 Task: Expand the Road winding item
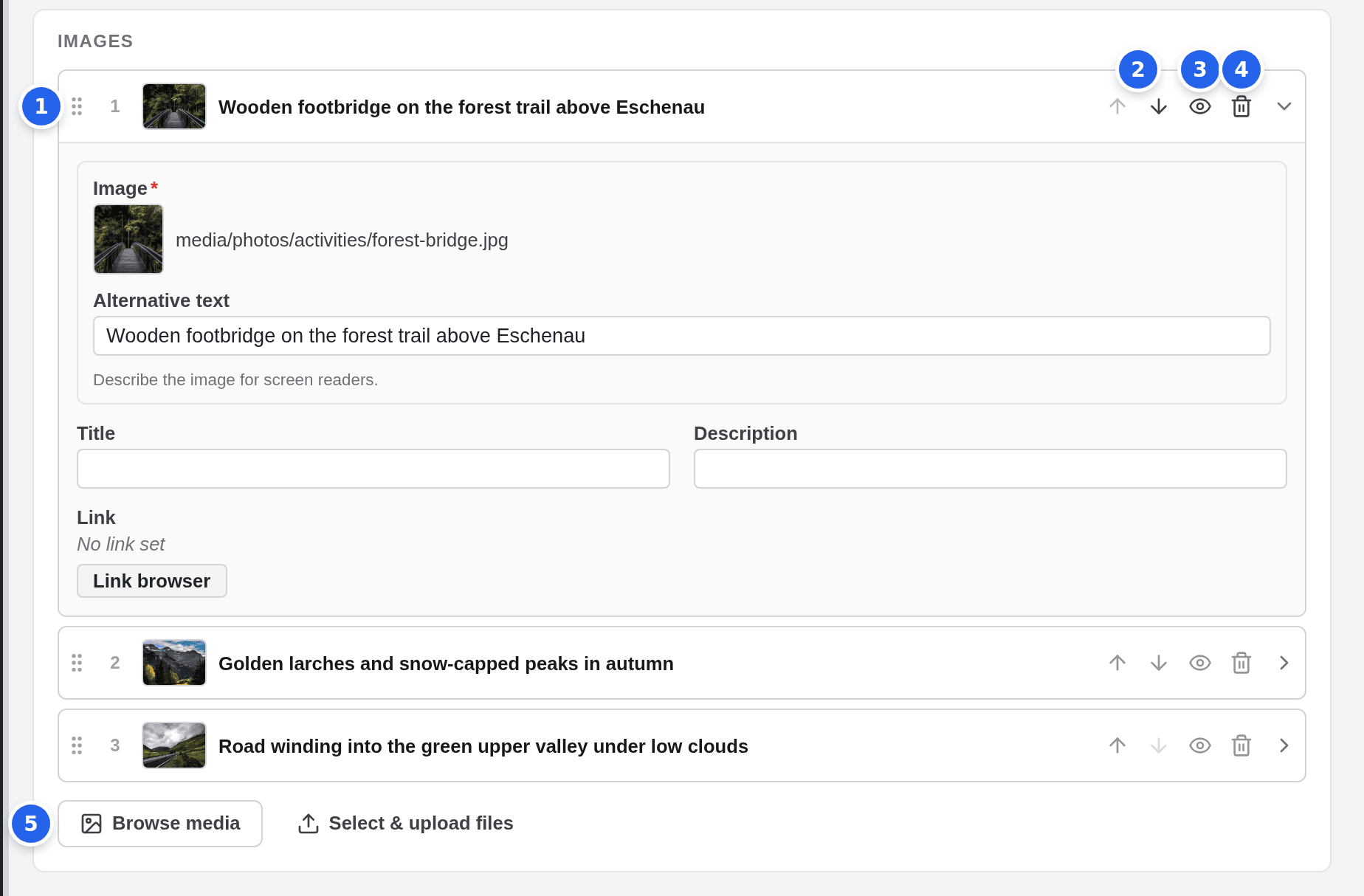1284,746
